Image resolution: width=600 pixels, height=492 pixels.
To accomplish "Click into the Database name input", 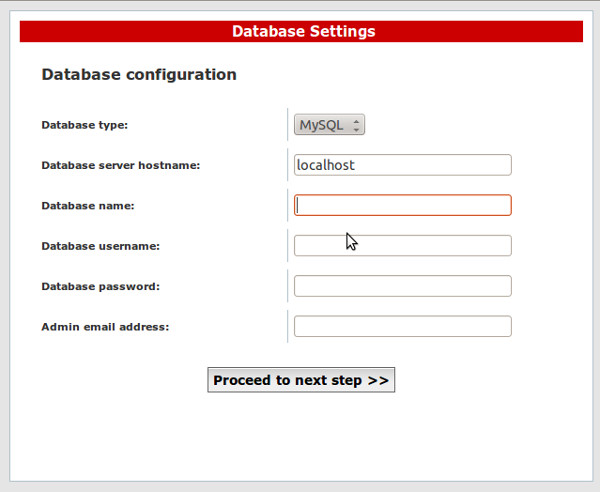I will click(x=402, y=205).
